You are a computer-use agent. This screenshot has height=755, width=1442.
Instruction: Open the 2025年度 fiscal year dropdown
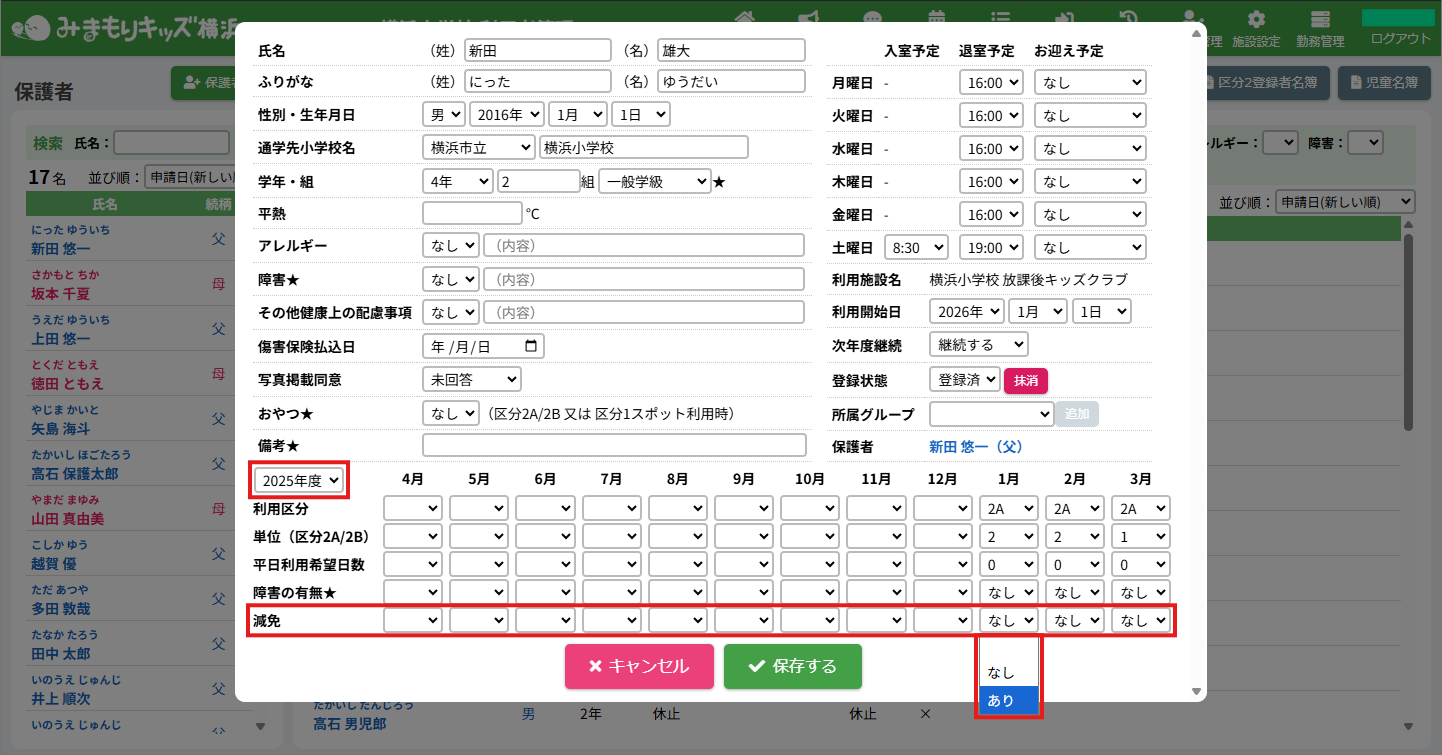point(300,480)
